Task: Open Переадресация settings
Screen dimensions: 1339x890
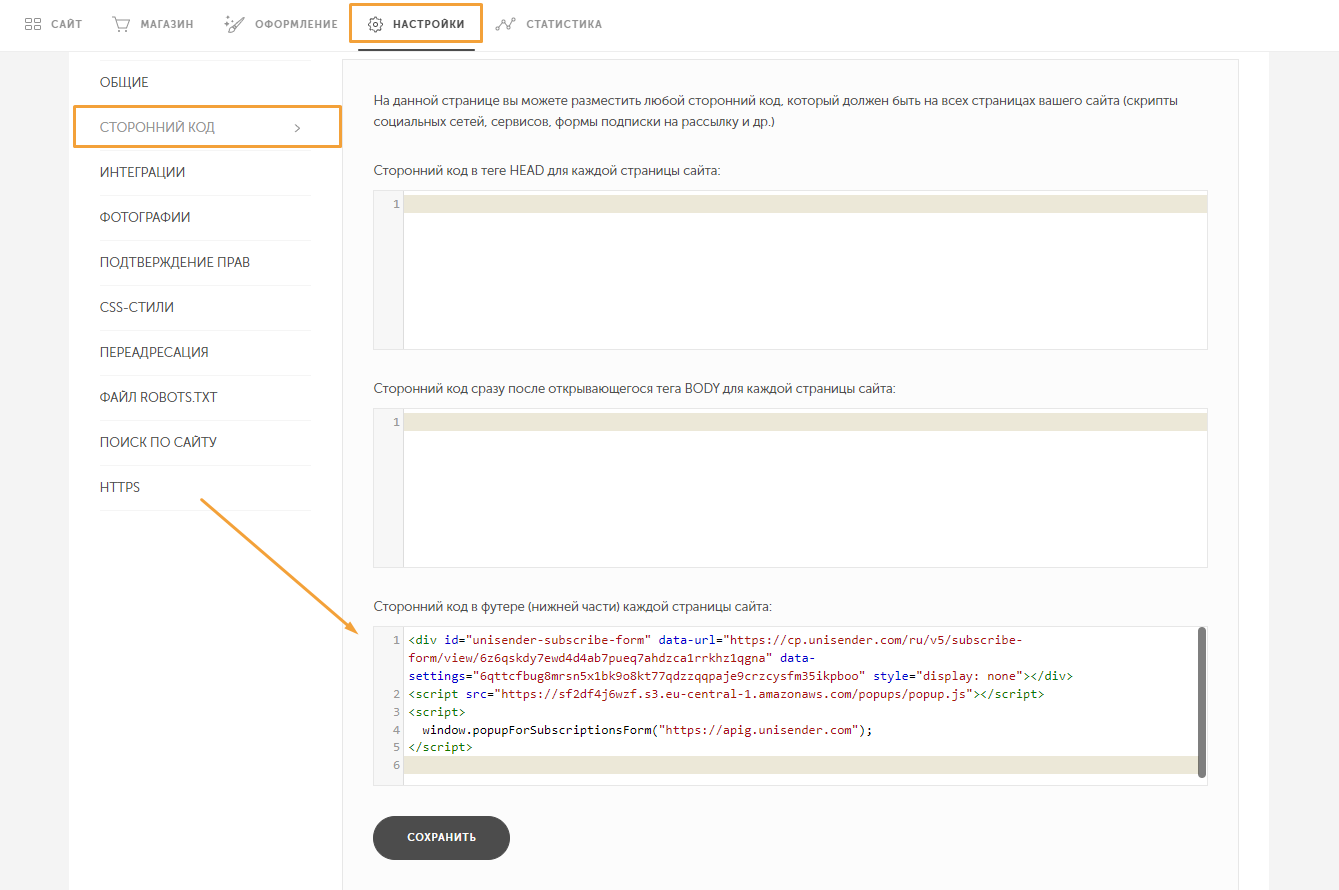Action: [x=154, y=352]
